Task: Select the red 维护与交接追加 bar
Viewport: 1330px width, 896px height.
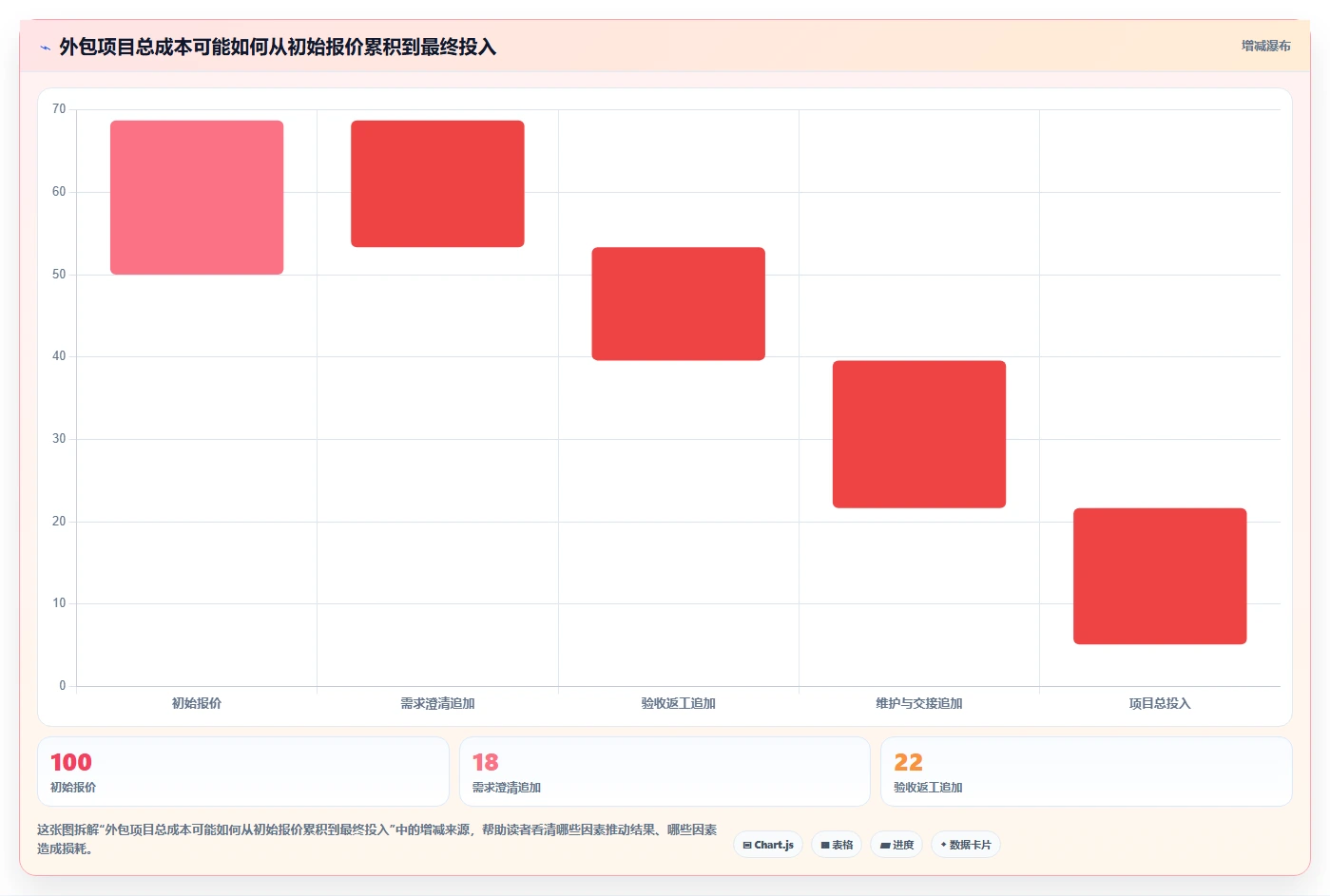Action: [919, 434]
